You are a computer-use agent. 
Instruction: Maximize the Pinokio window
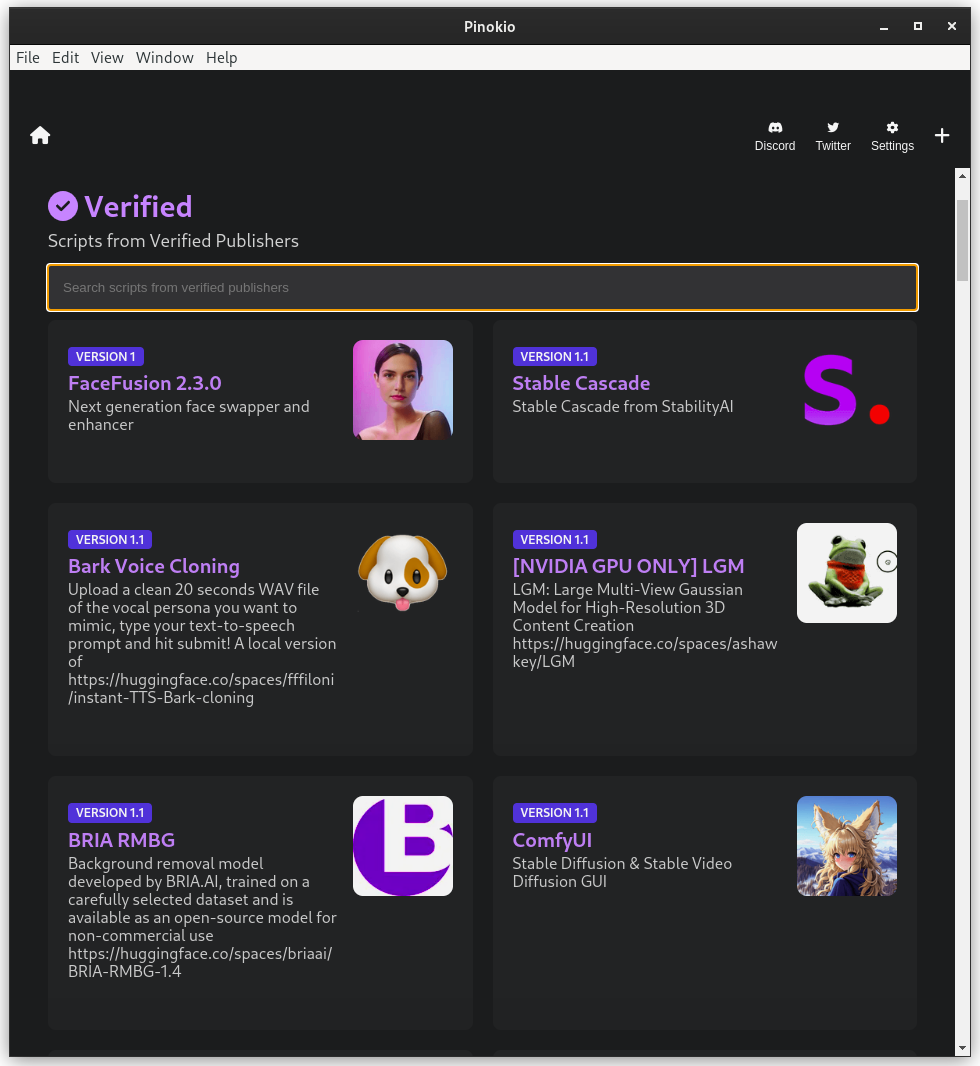917,27
